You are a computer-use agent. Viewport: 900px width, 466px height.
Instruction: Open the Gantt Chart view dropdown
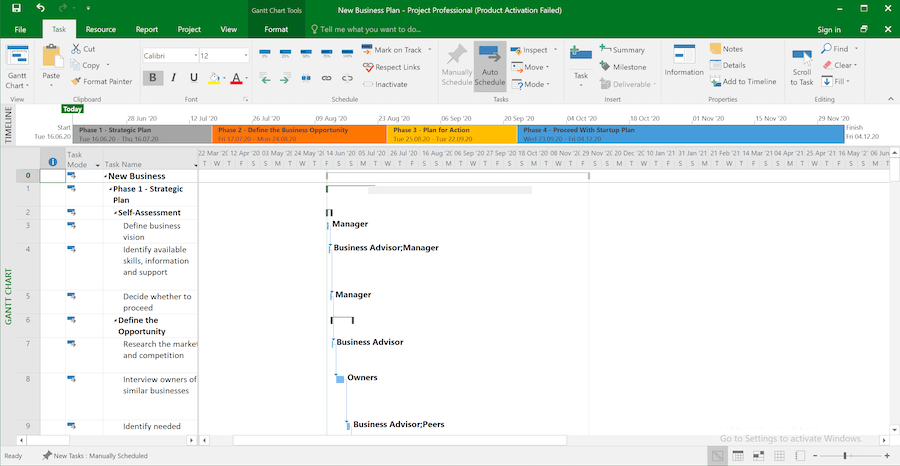pos(17,81)
